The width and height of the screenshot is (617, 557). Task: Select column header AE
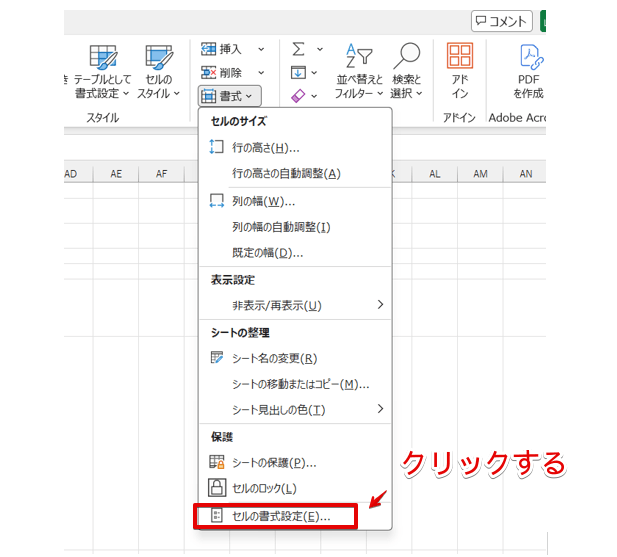tap(116, 174)
